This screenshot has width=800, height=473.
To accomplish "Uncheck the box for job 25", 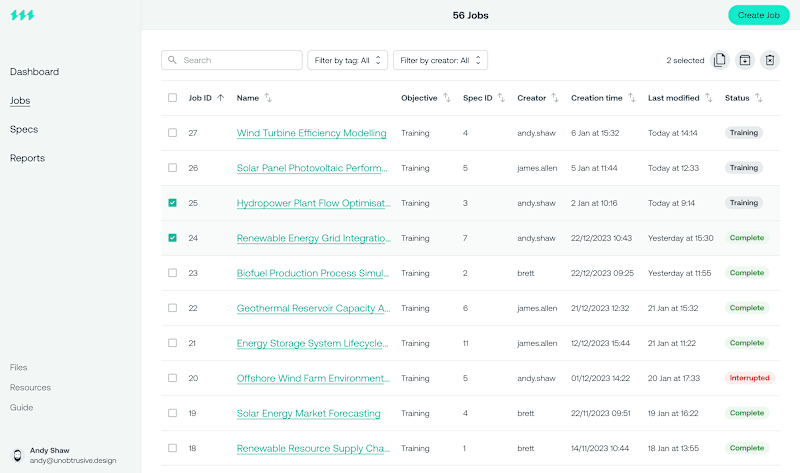I will 172,203.
